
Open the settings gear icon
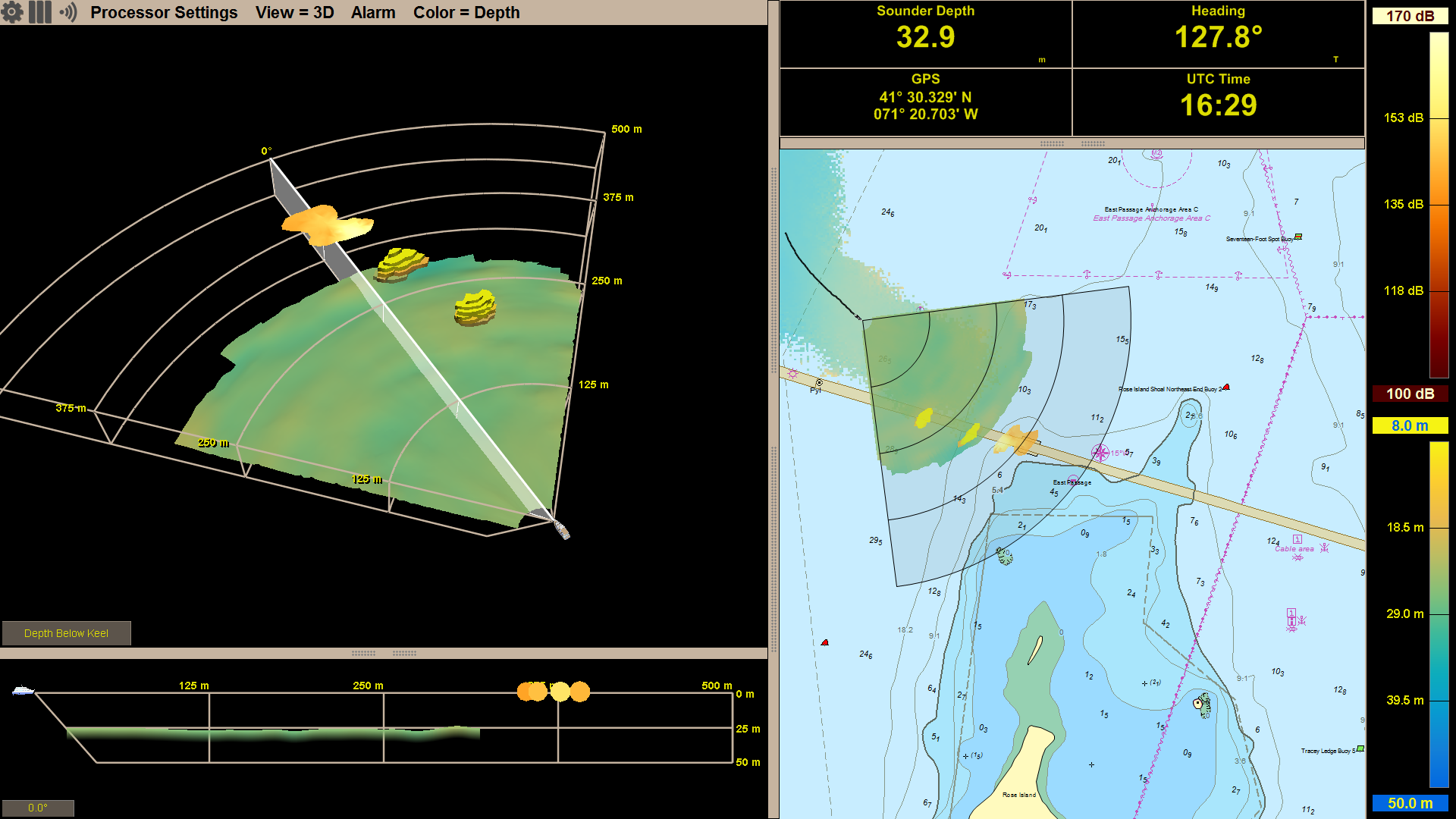[x=13, y=12]
